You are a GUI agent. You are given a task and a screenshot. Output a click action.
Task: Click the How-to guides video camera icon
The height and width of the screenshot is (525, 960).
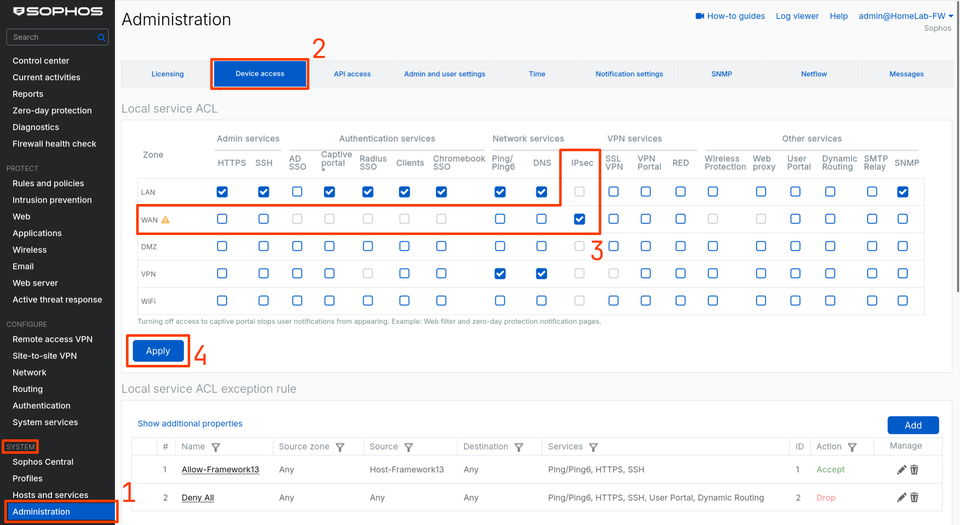700,16
